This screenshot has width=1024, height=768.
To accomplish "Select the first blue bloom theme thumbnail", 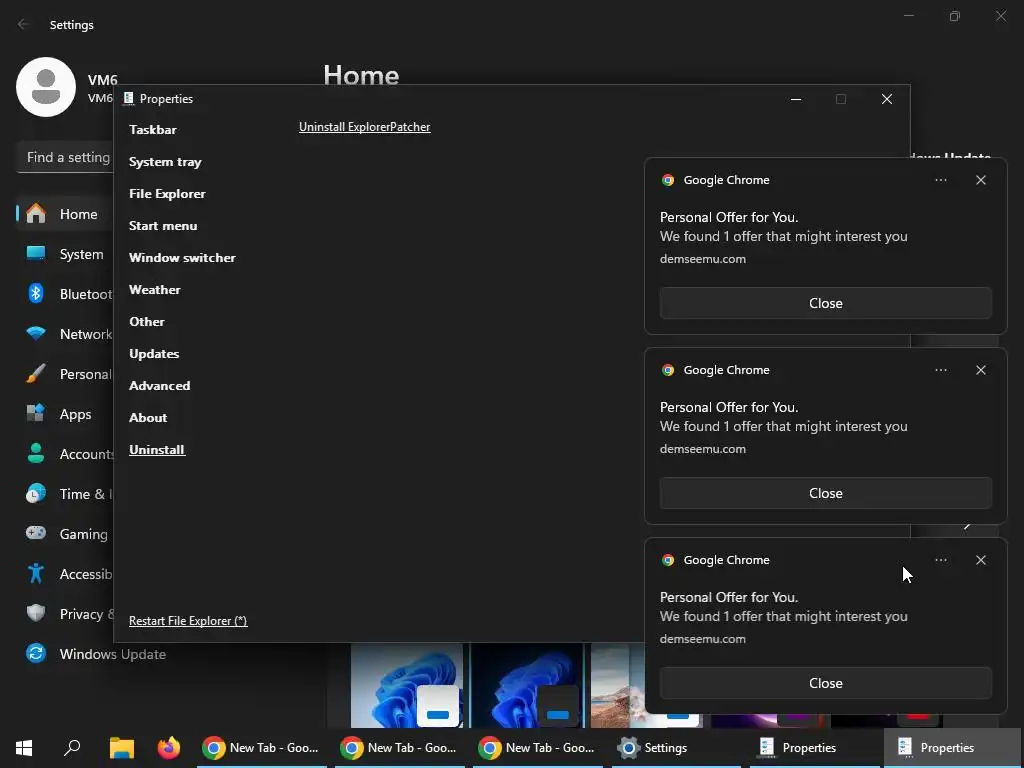I will point(407,686).
